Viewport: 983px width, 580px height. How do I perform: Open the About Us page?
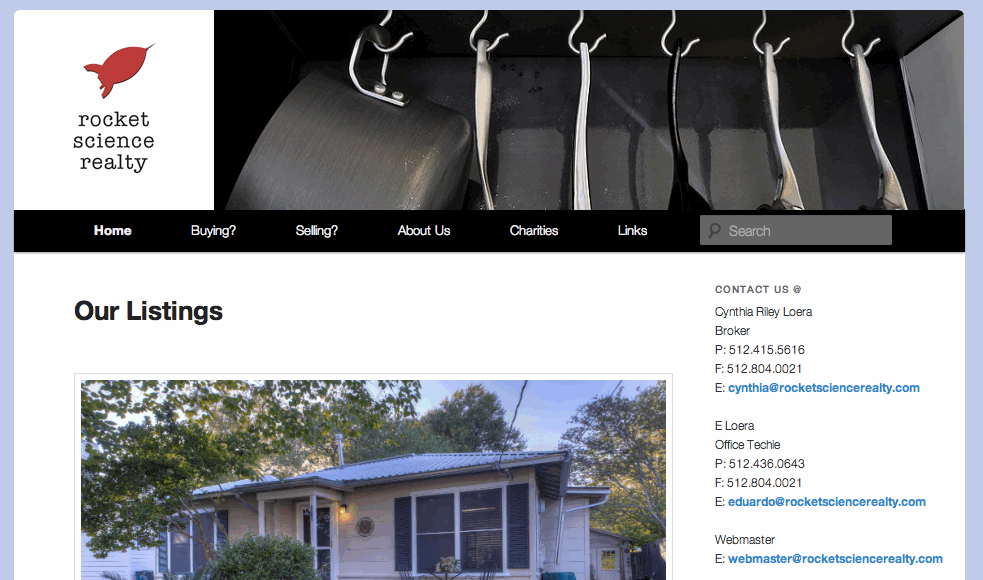pos(424,231)
